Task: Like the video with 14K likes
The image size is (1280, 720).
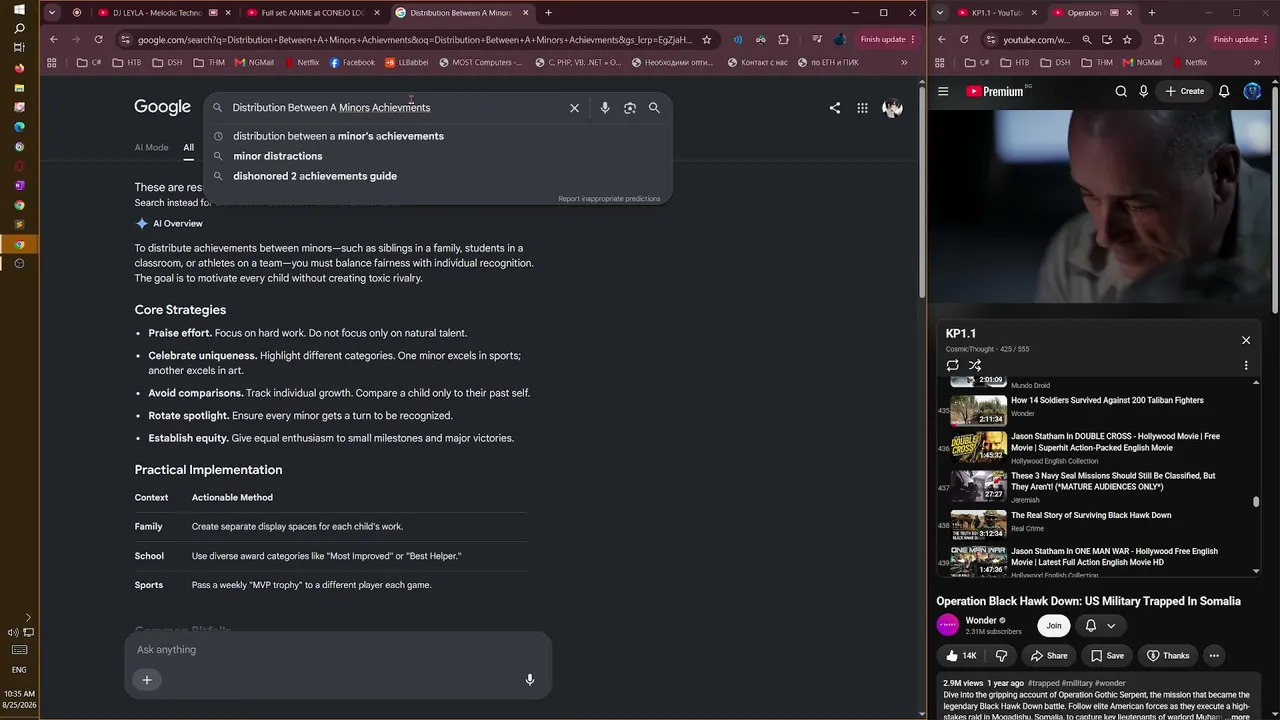Action: [x=963, y=656]
